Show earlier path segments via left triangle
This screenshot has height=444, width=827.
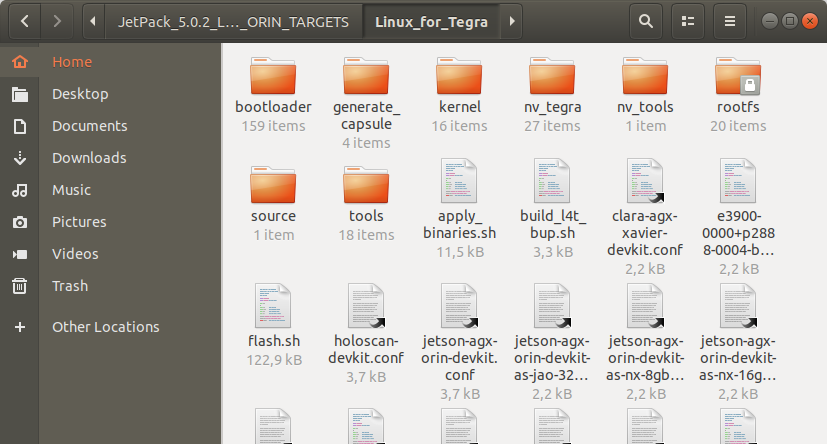click(93, 21)
